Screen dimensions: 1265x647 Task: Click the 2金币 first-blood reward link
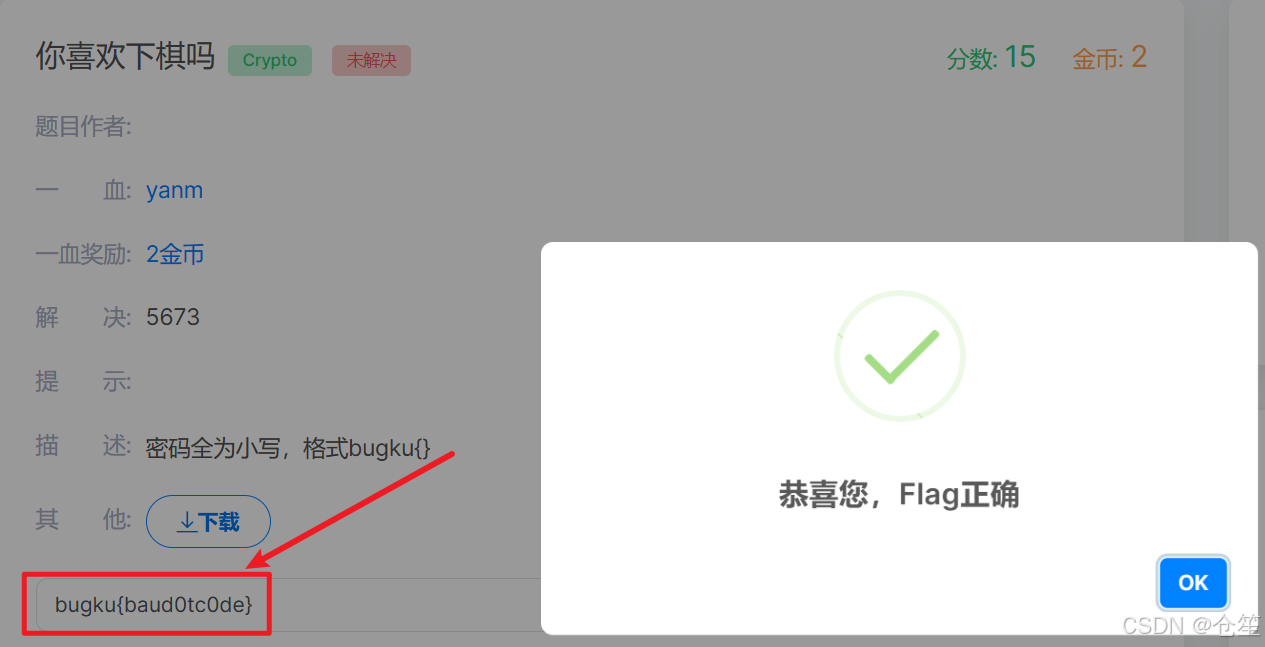176,254
